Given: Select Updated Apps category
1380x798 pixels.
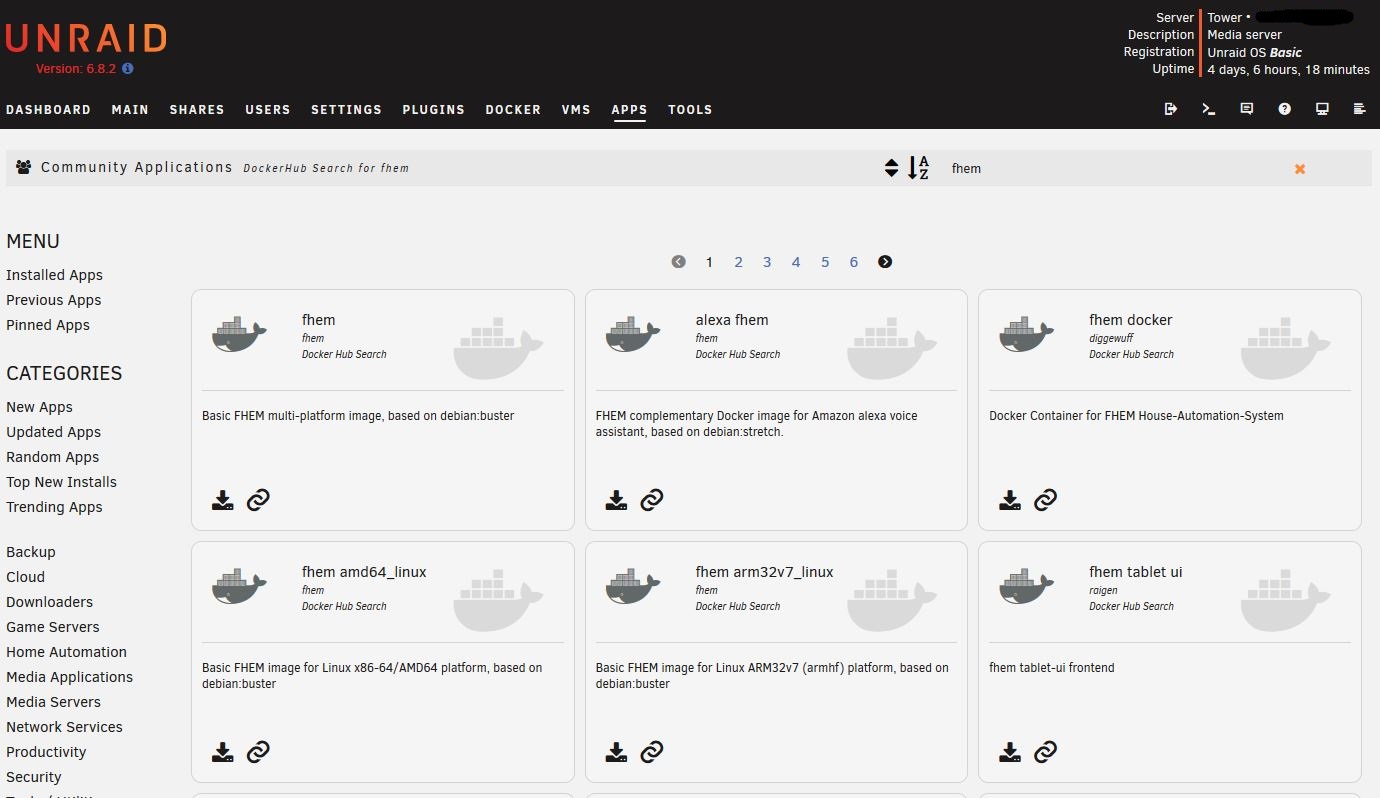Looking at the screenshot, I should (x=53, y=432).
